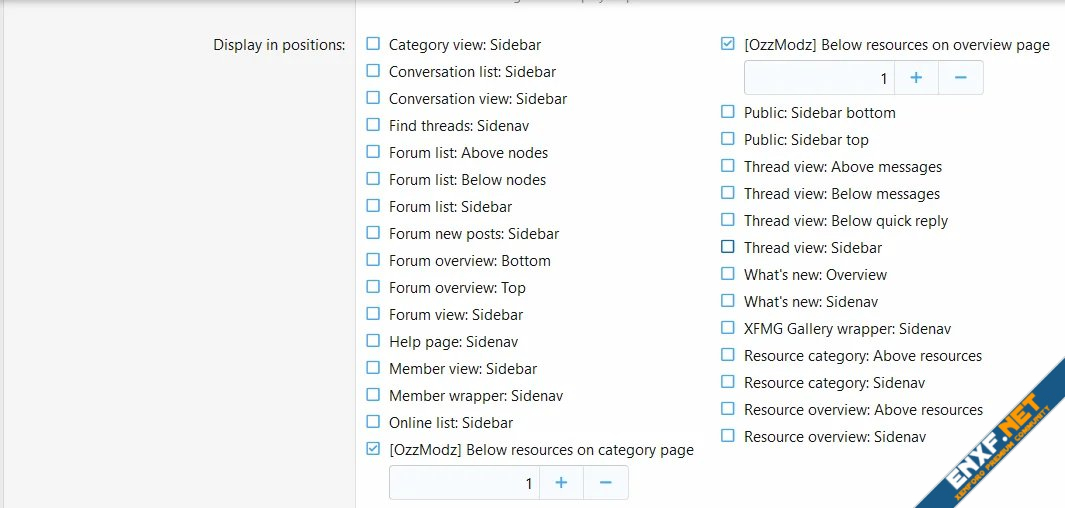Check Help page: Sidenav box

[373, 341]
